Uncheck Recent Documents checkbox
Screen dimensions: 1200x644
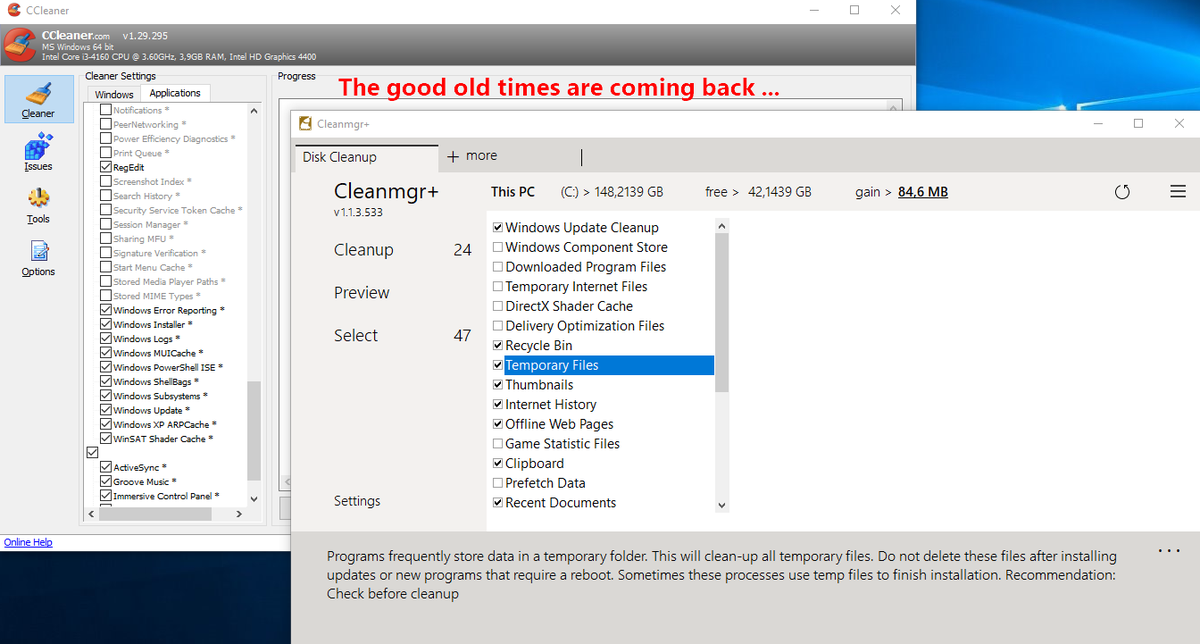[498, 503]
